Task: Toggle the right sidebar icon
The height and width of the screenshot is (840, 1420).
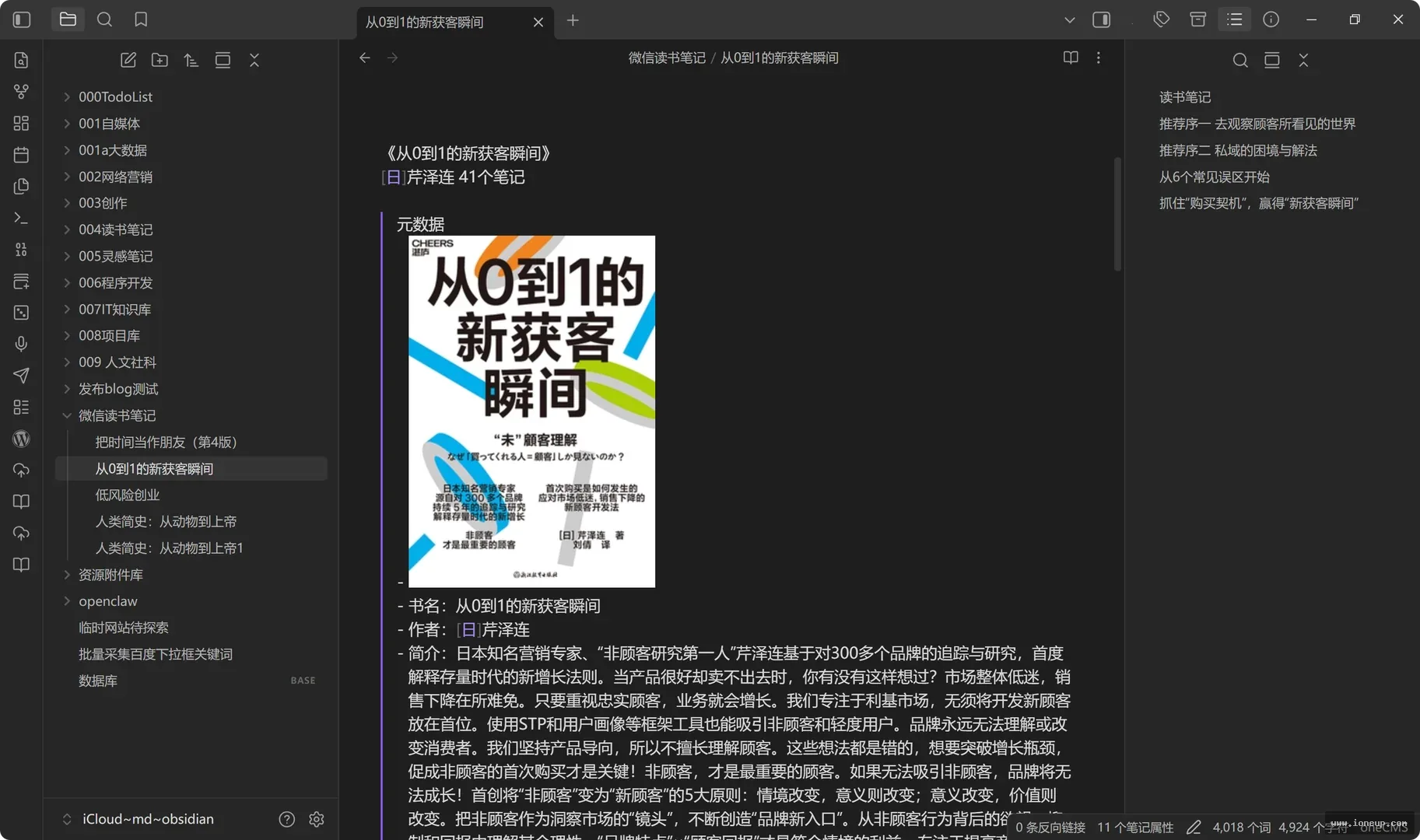Action: 1102,19
